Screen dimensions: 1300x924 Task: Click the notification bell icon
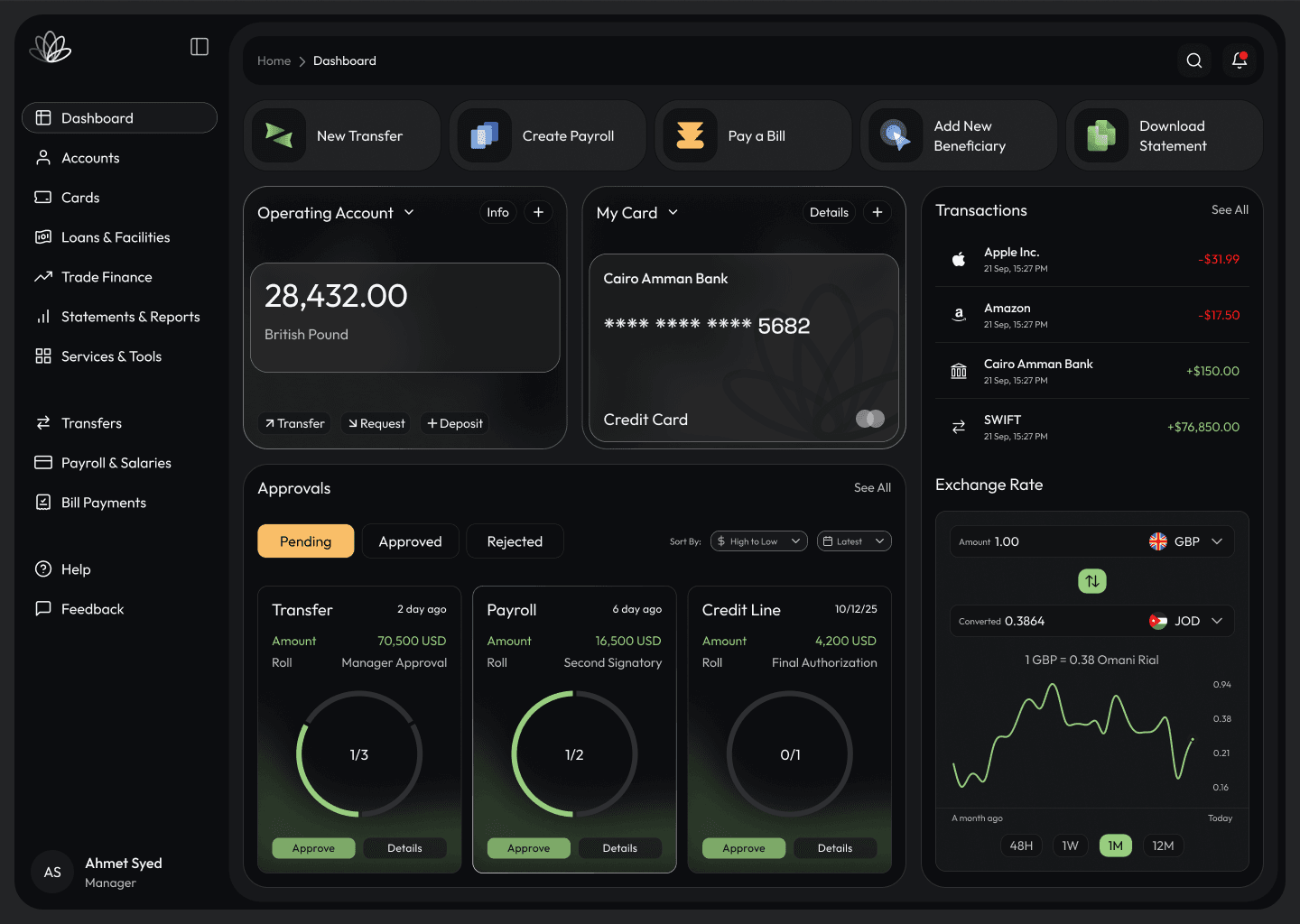(1239, 60)
